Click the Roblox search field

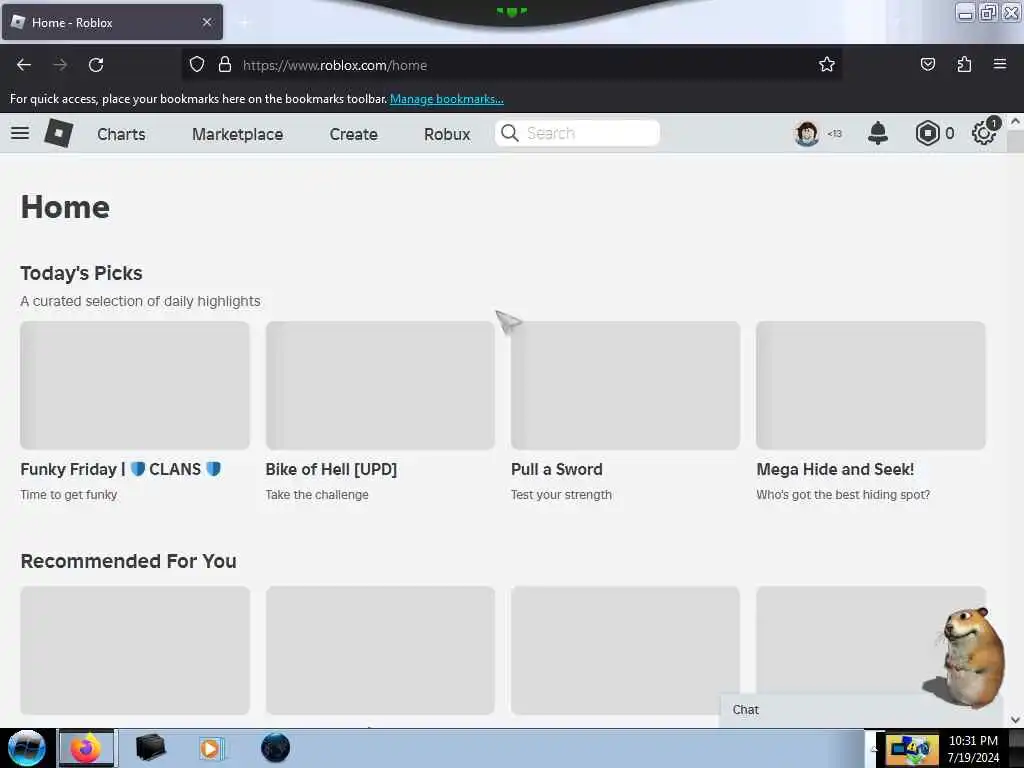point(577,133)
